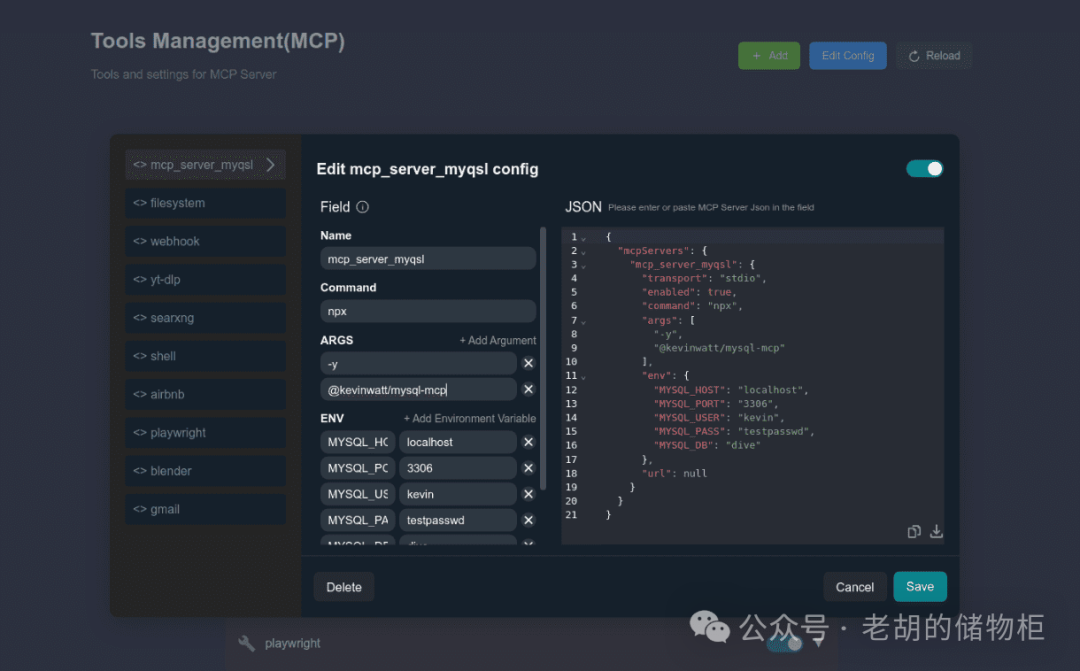Select mcp_server_myqsl in the sidebar
1080x671 pixels.
click(x=205, y=165)
